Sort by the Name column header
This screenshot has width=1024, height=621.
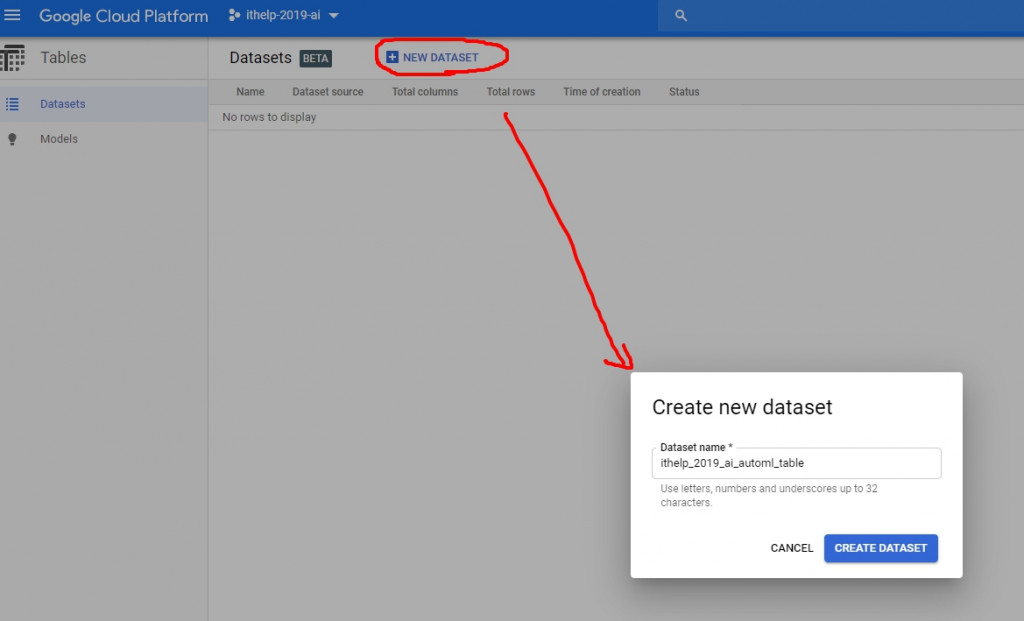[x=250, y=92]
